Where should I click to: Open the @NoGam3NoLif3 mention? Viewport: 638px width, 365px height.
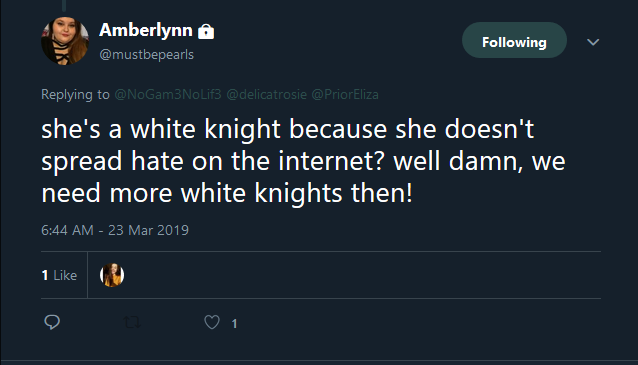point(168,94)
